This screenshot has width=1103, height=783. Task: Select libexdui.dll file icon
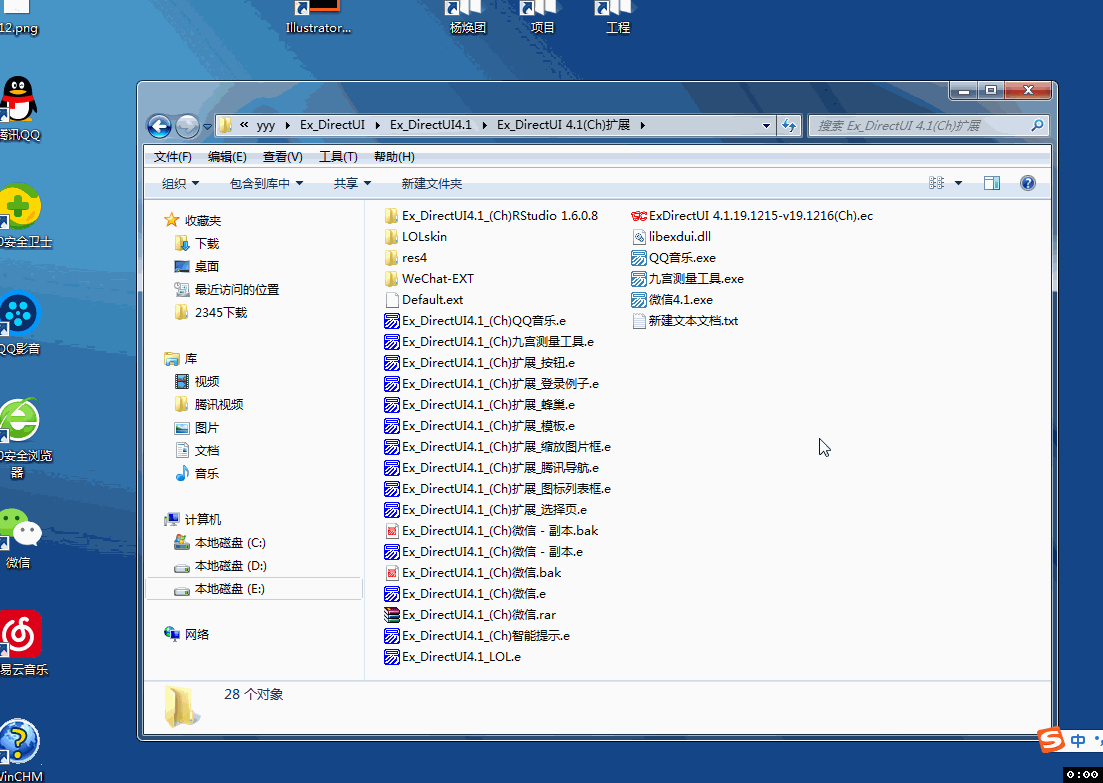pyautogui.click(x=639, y=237)
